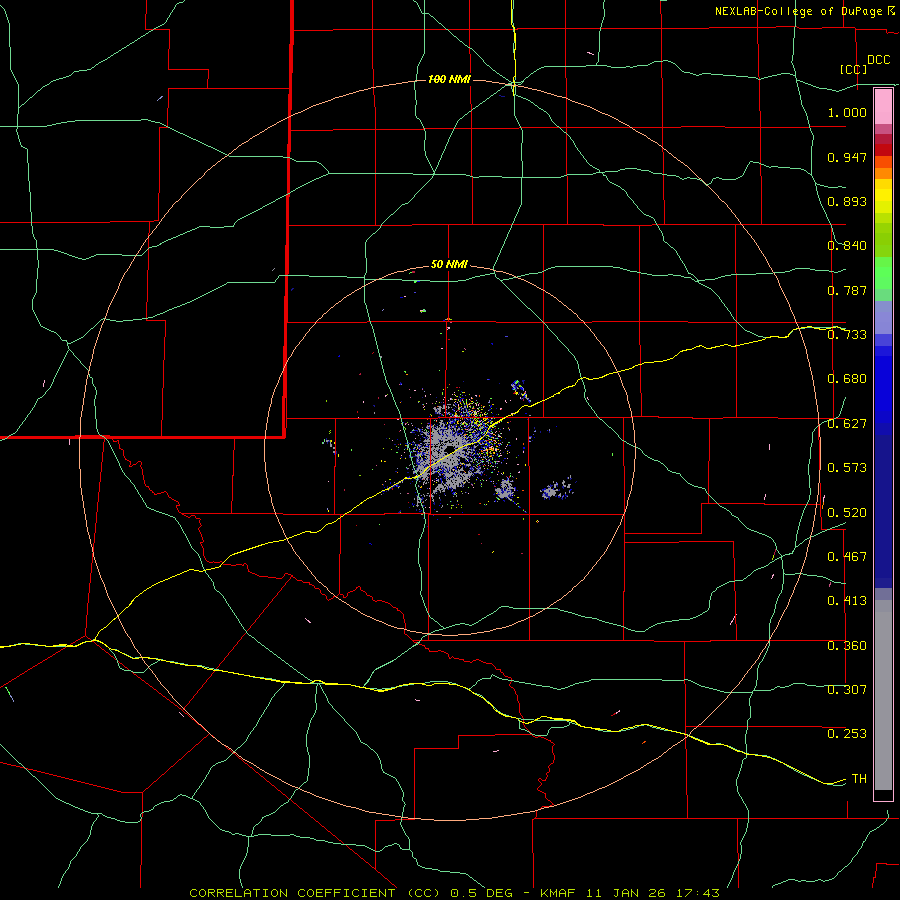
Task: Select the 0.360 legend value
Action: [847, 646]
